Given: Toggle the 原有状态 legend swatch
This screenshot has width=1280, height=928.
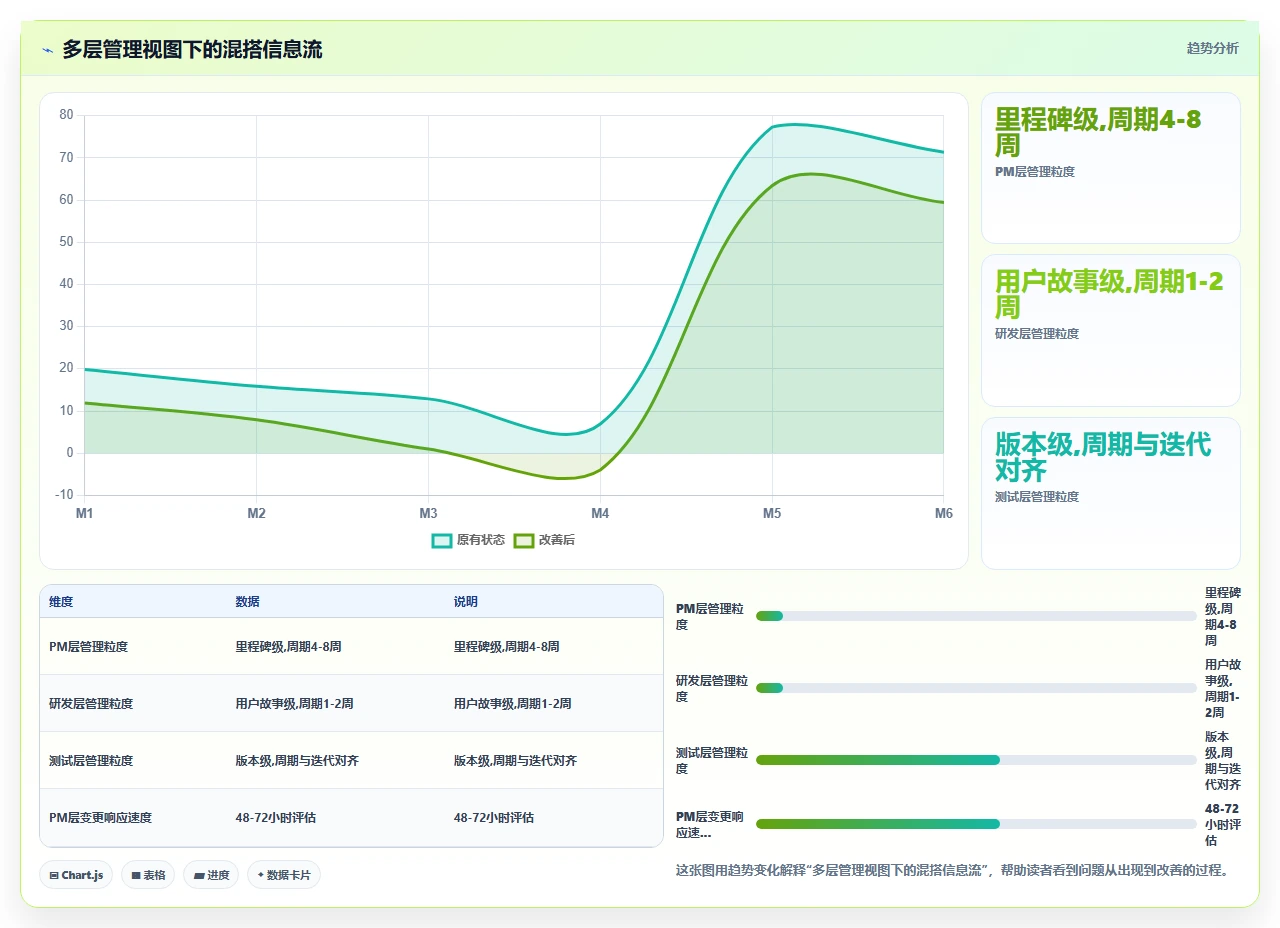Looking at the screenshot, I should tap(442, 540).
